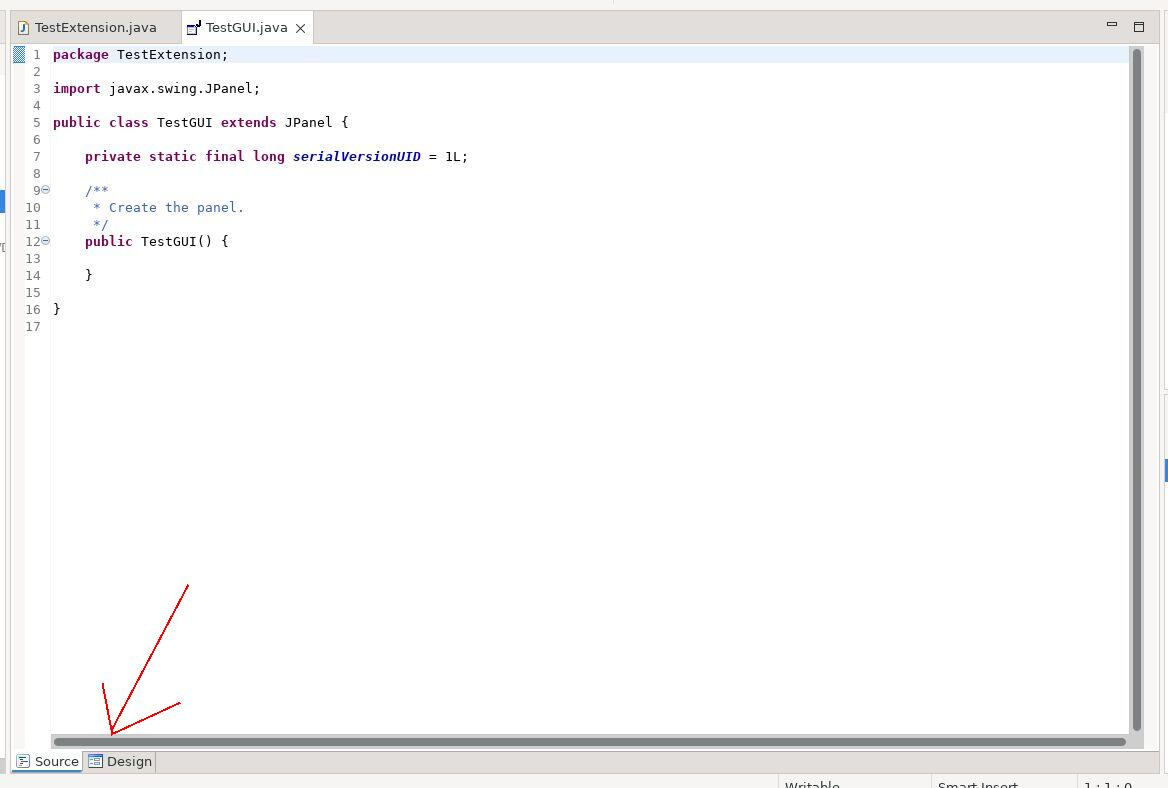Screen dimensions: 1168x788
Task: Click the TestGUI.java tab file icon
Action: point(194,28)
